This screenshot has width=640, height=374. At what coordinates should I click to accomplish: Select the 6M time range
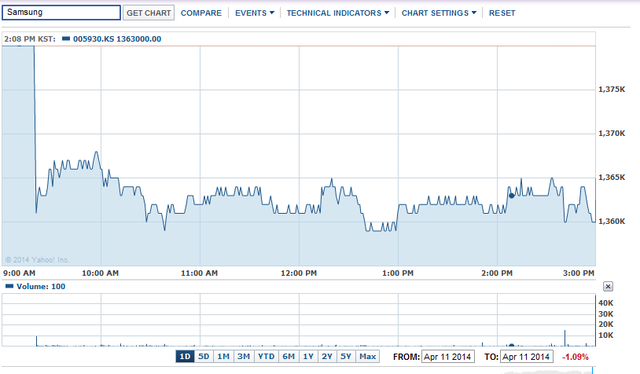click(289, 356)
